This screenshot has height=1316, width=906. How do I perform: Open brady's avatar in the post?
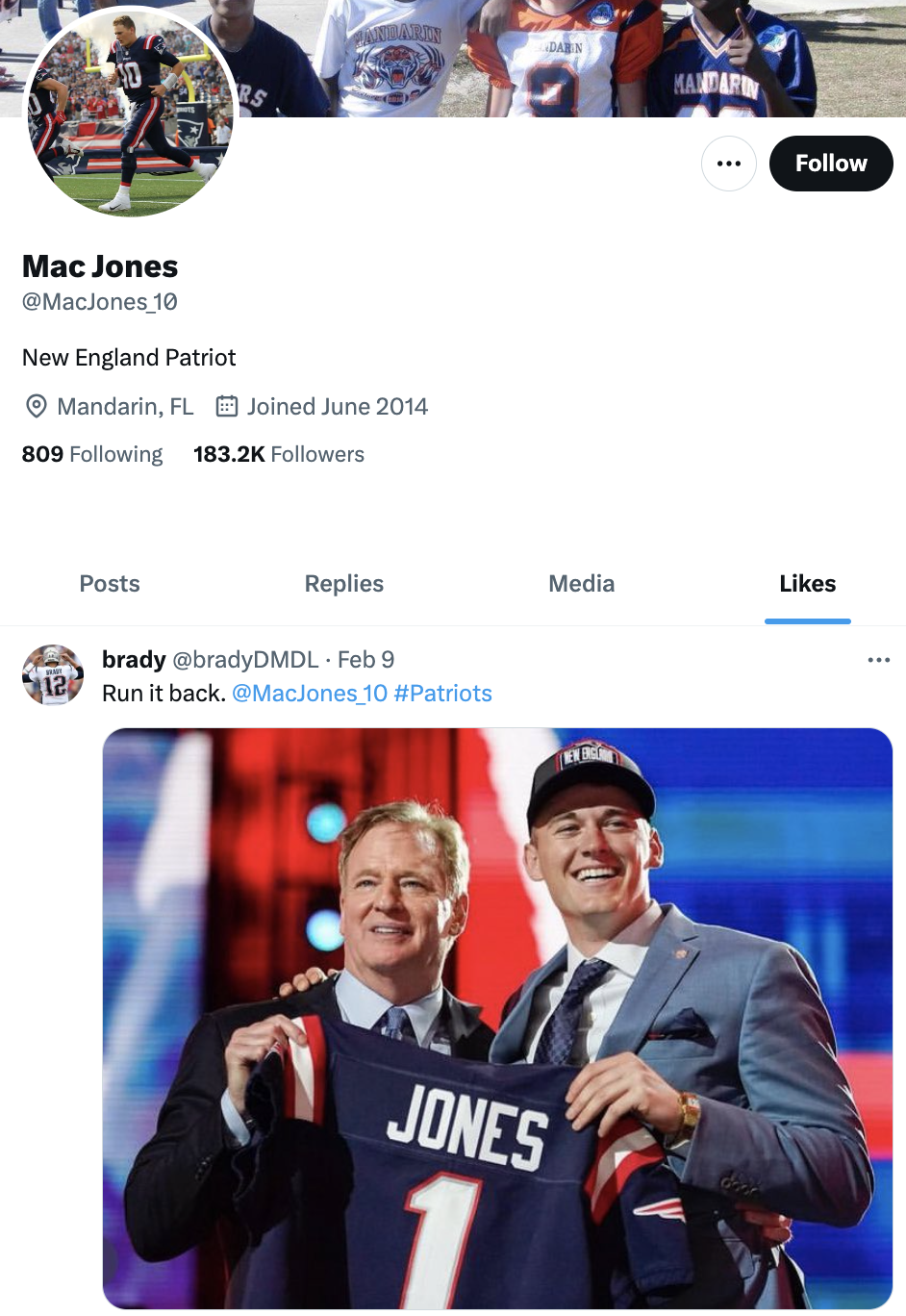[x=53, y=675]
